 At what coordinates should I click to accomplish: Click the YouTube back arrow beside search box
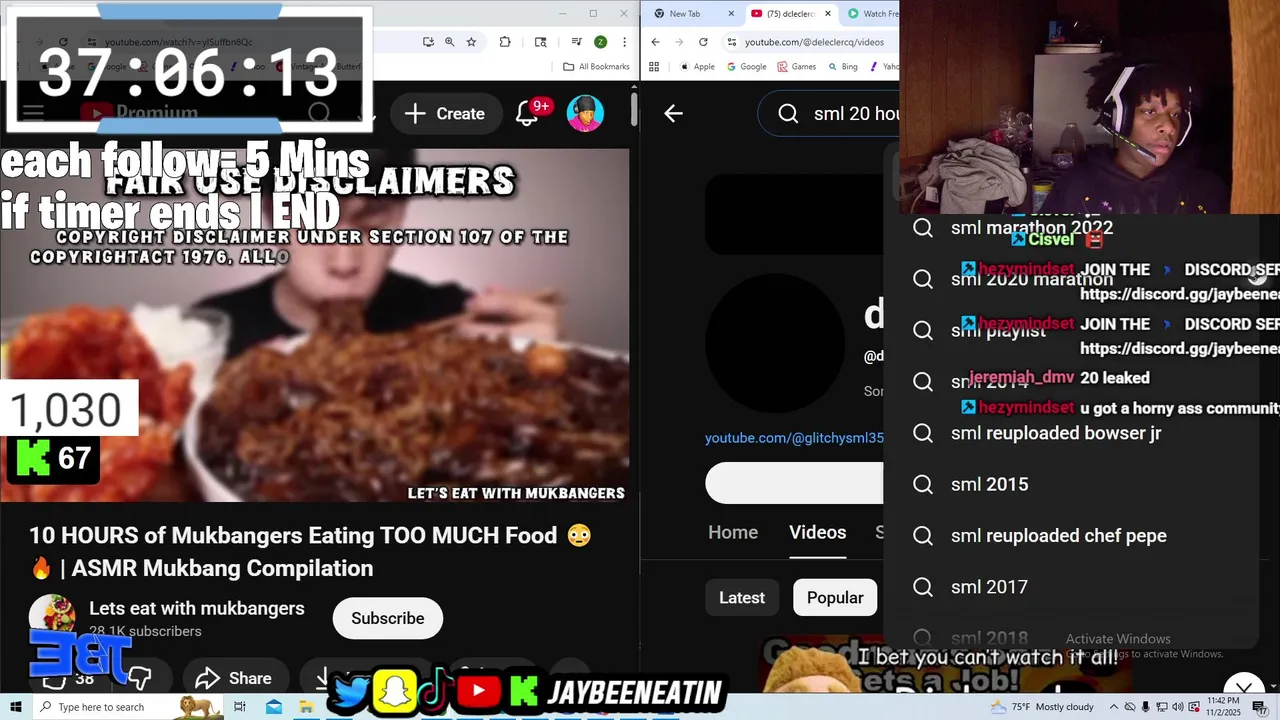(x=673, y=114)
